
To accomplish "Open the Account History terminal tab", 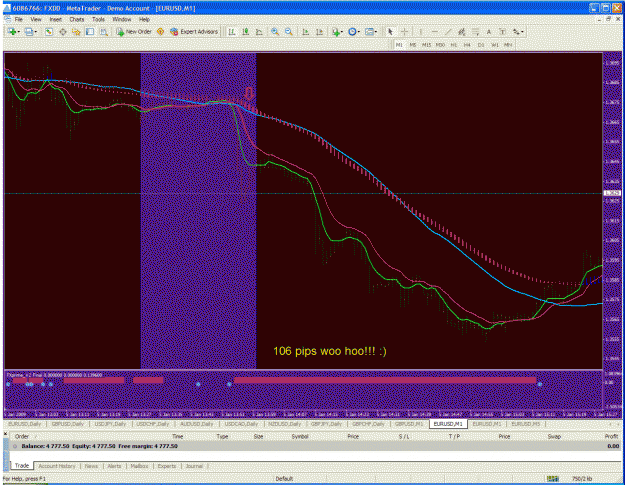I will [57, 466].
